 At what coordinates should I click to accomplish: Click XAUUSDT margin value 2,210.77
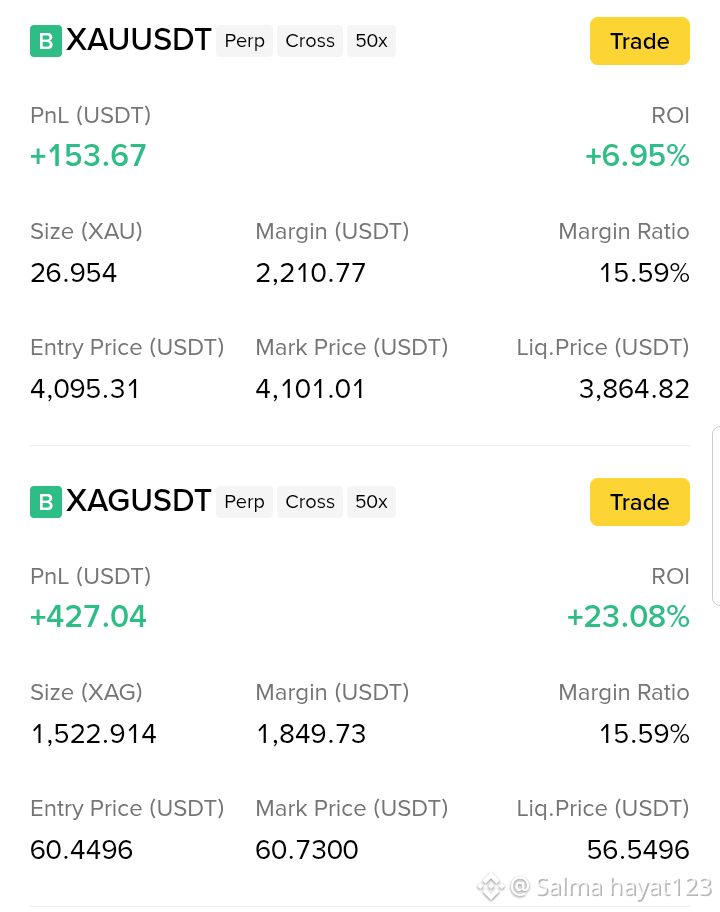click(x=311, y=273)
